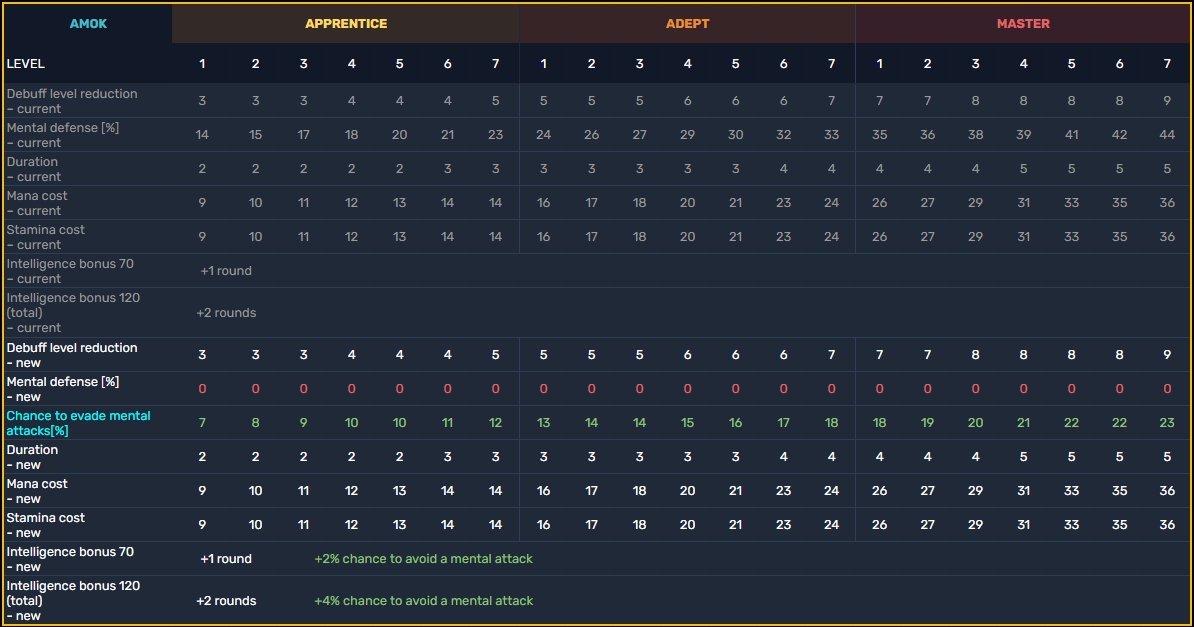1194x627 pixels.
Task: Click new mana cost value 9 at Apprentice 1
Action: pyautogui.click(x=202, y=491)
